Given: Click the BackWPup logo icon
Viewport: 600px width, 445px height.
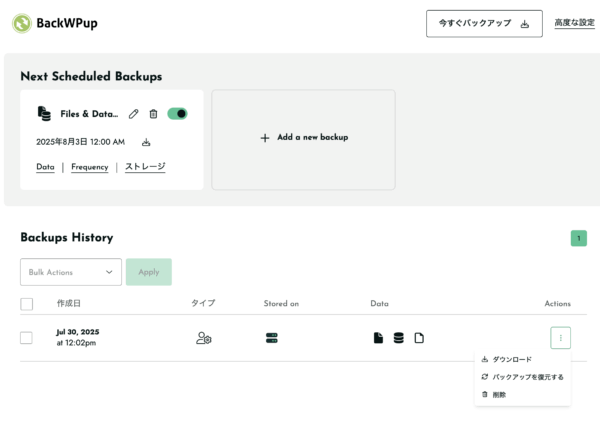Looking at the screenshot, I should pyautogui.click(x=22, y=23).
